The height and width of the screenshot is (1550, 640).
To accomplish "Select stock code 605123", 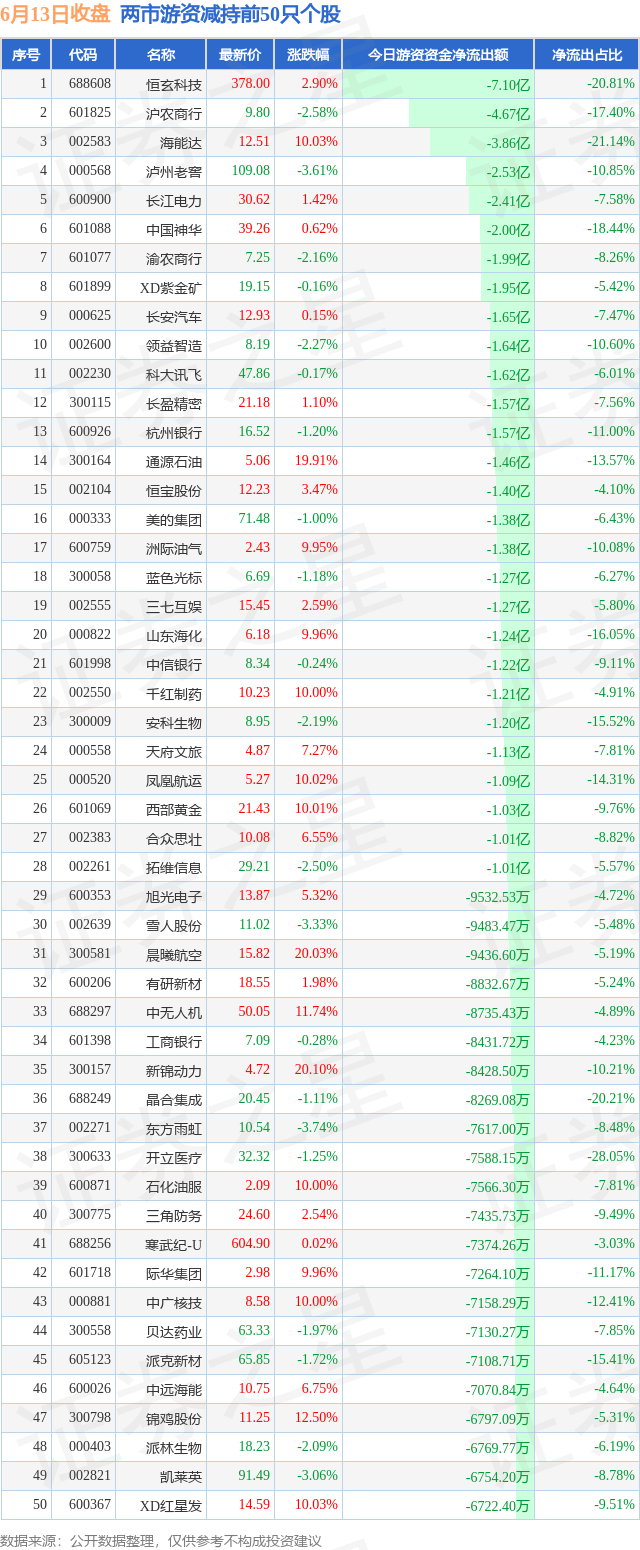I will [x=90, y=1360].
